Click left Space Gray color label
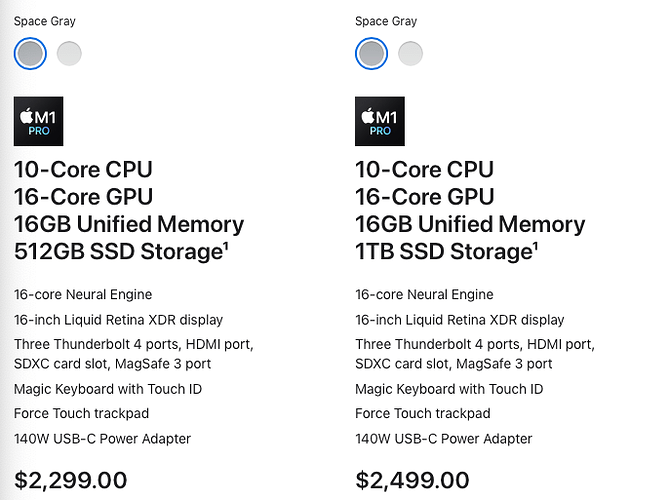668x500 pixels. [x=45, y=21]
